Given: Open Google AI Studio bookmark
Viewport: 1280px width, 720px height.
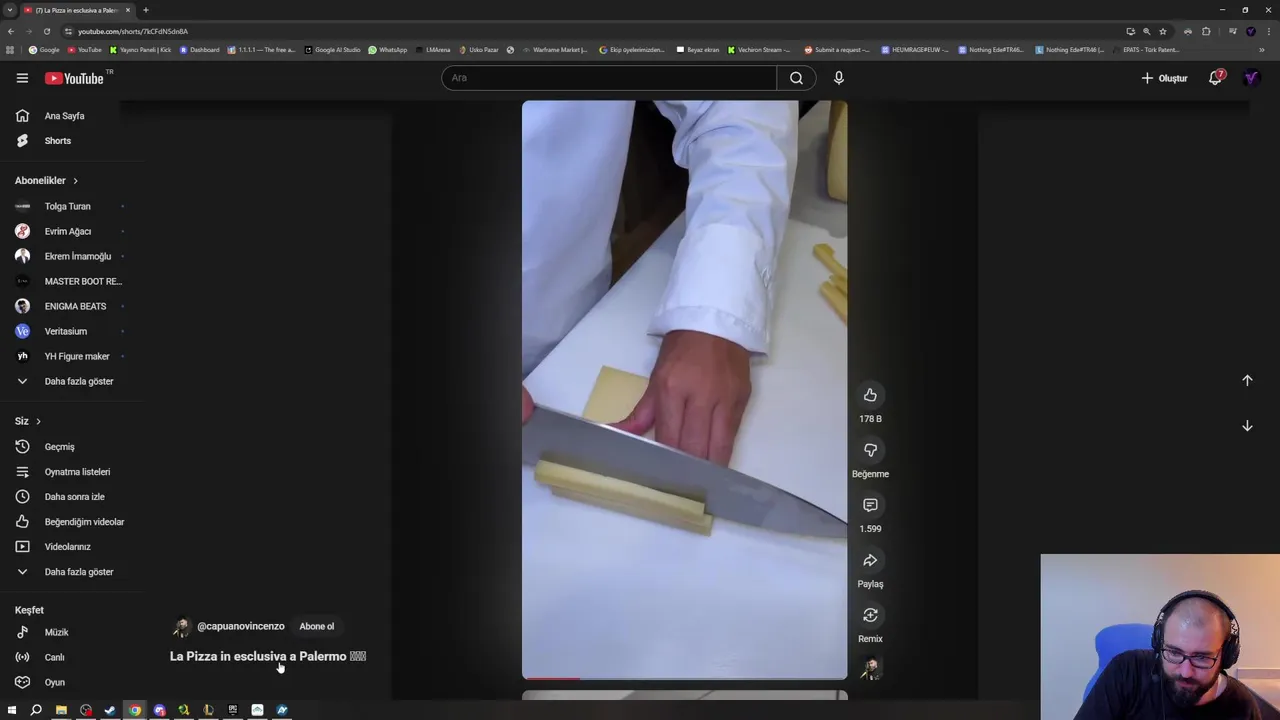Looking at the screenshot, I should pyautogui.click(x=333, y=49).
